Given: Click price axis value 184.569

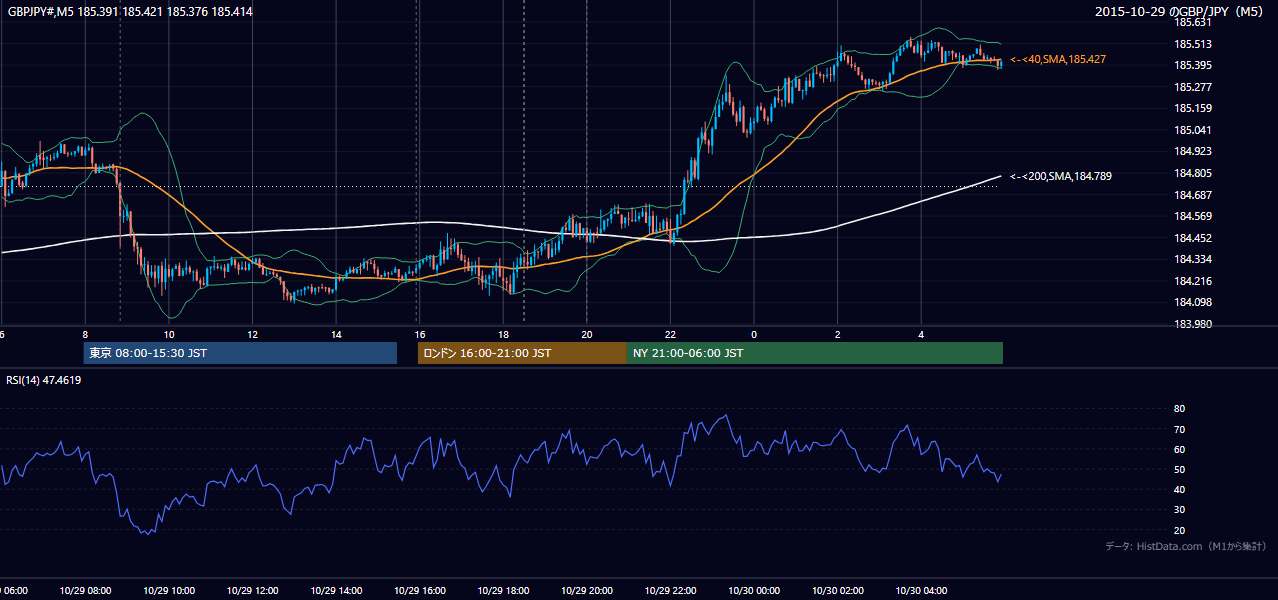Looking at the screenshot, I should click(x=1192, y=216).
